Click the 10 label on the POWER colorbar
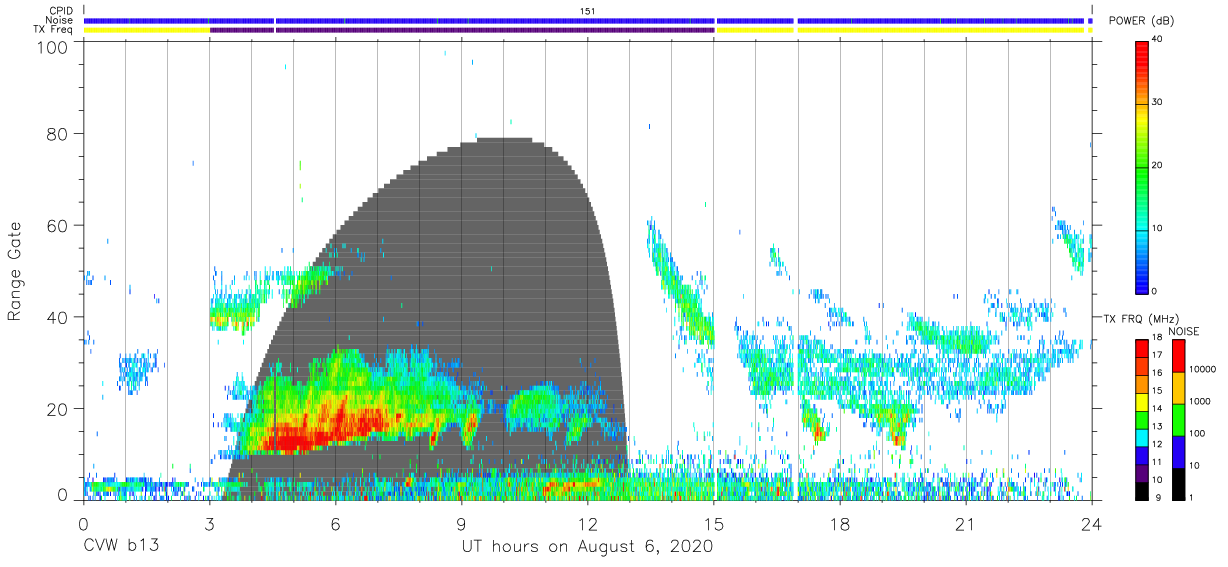Image resolution: width=1228 pixels, height=567 pixels. (x=1158, y=229)
